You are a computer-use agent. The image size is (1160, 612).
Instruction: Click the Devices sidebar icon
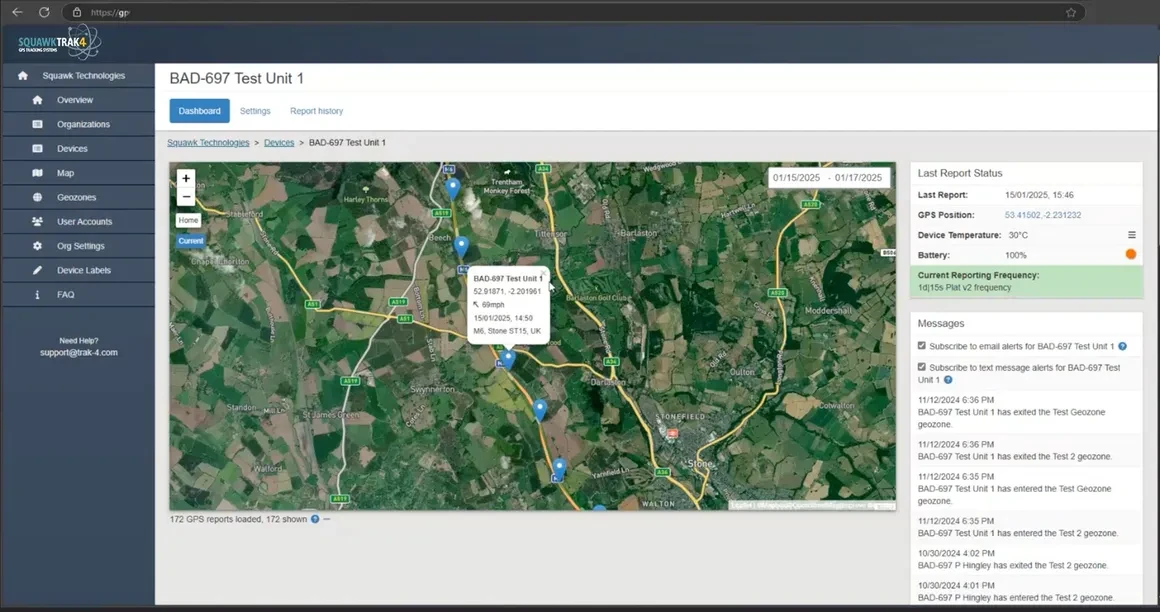[38, 149]
